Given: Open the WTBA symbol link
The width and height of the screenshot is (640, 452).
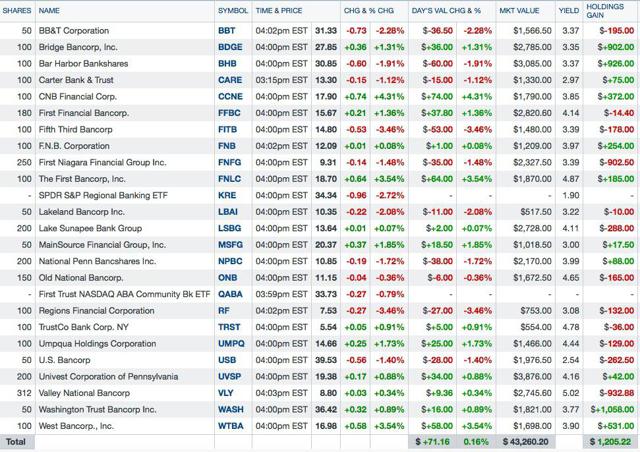Looking at the screenshot, I should point(231,426).
